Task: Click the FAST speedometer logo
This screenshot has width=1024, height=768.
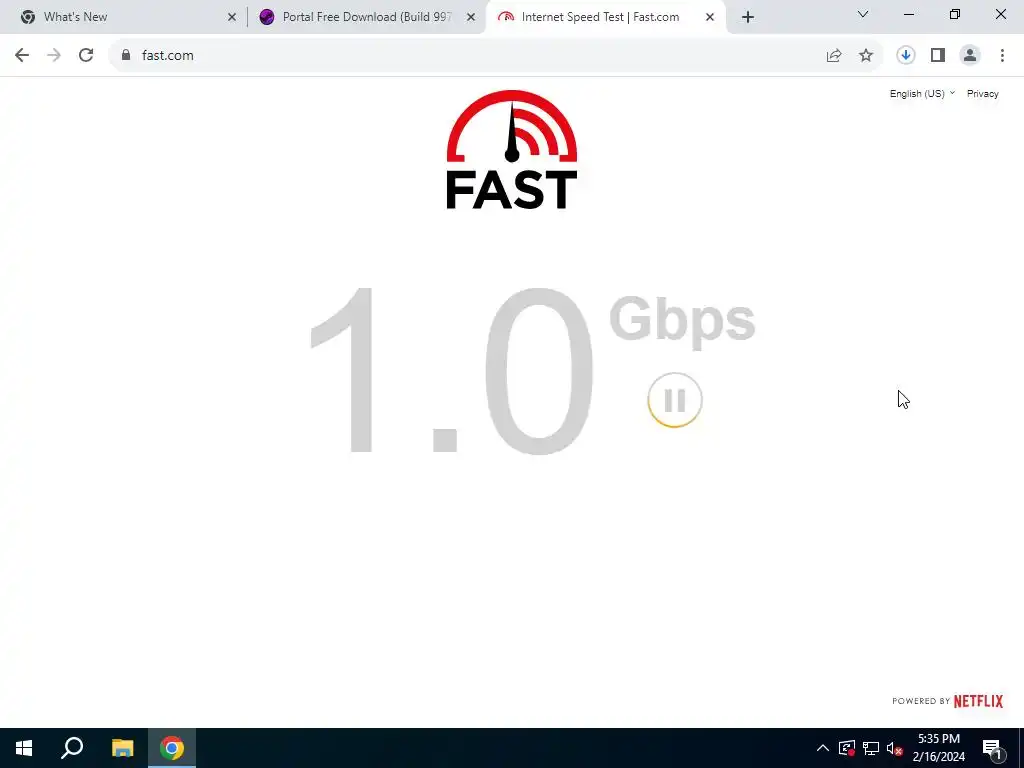Action: tap(511, 150)
